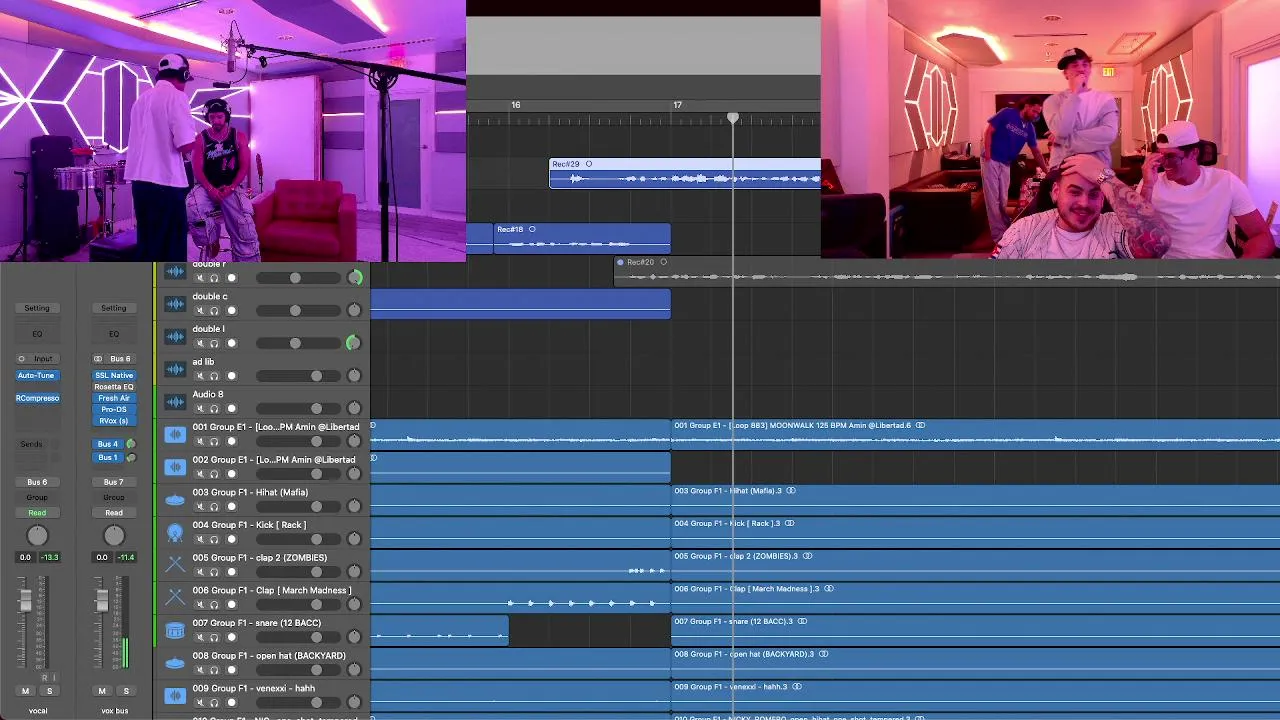1280x720 pixels.
Task: Mute the double c track
Action: pos(199,311)
